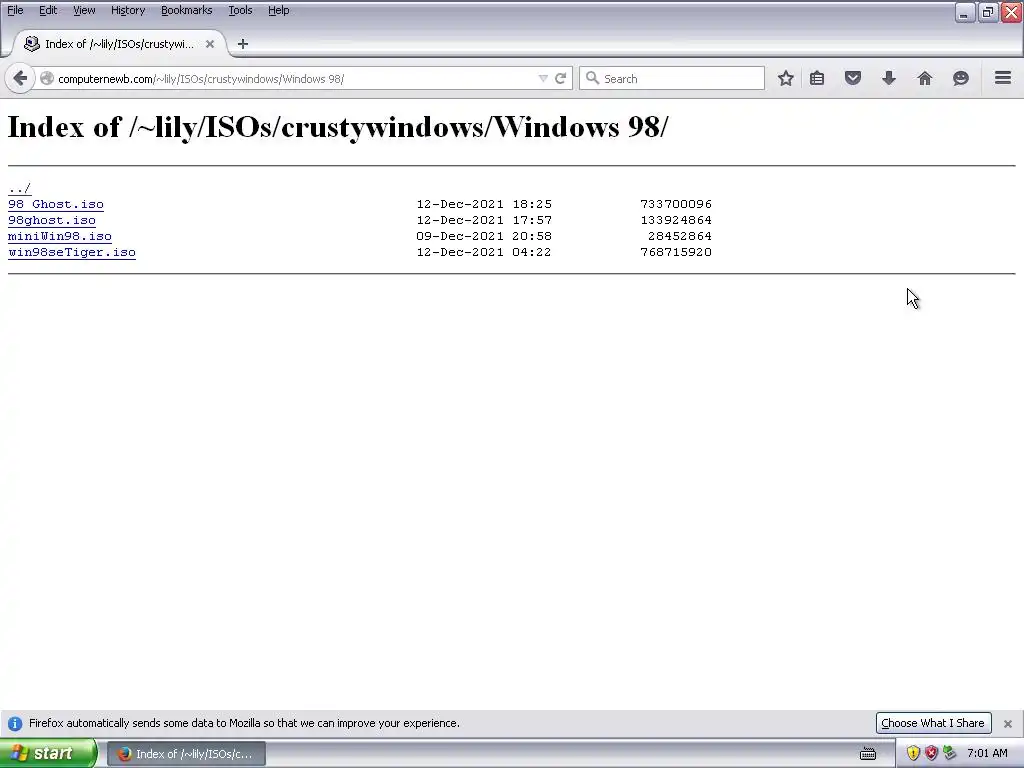Open the File menu
The height and width of the screenshot is (768, 1024).
coord(15,10)
